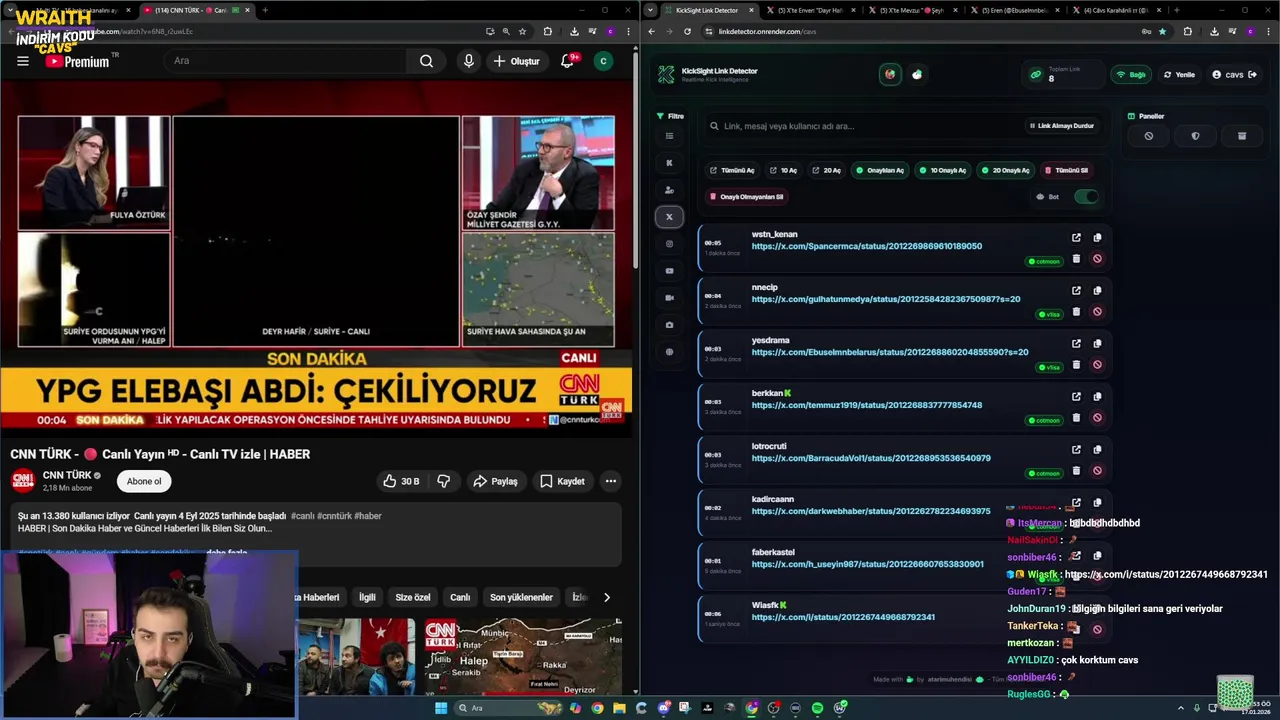Show more chips with the right chevron
Screen dimensions: 1280x720
point(606,597)
